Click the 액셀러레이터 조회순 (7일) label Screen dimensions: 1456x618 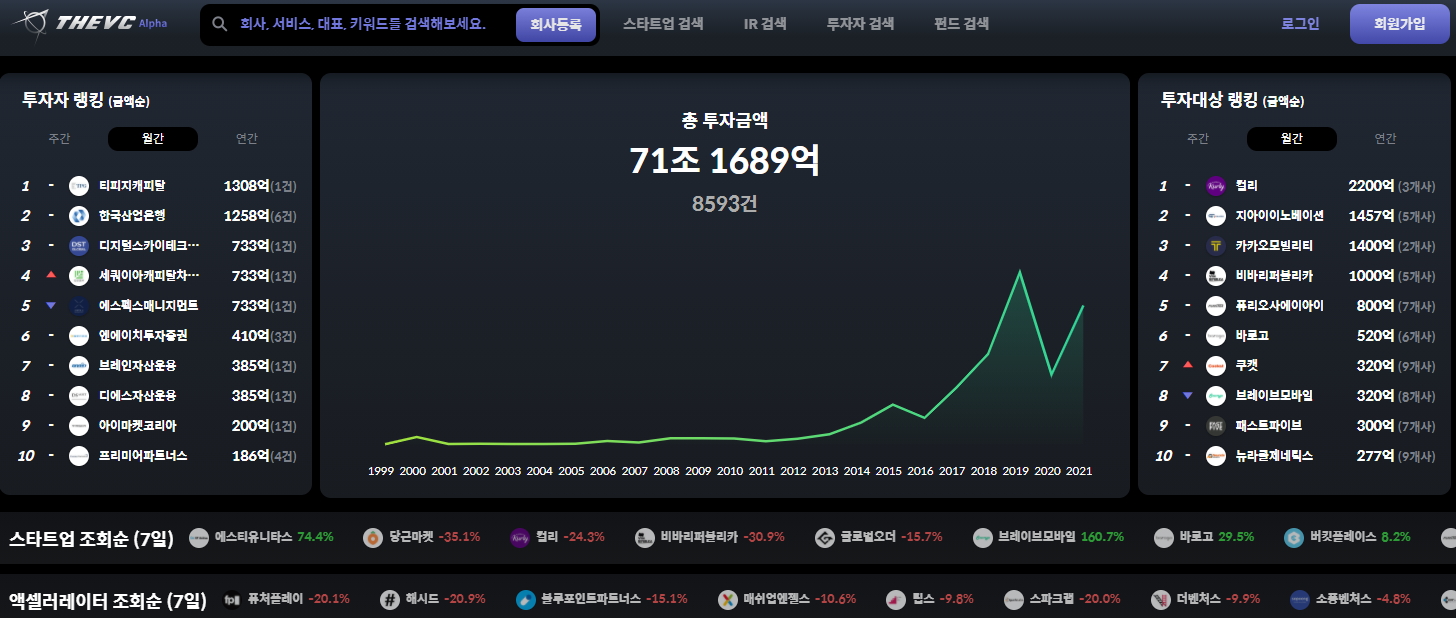coord(107,601)
